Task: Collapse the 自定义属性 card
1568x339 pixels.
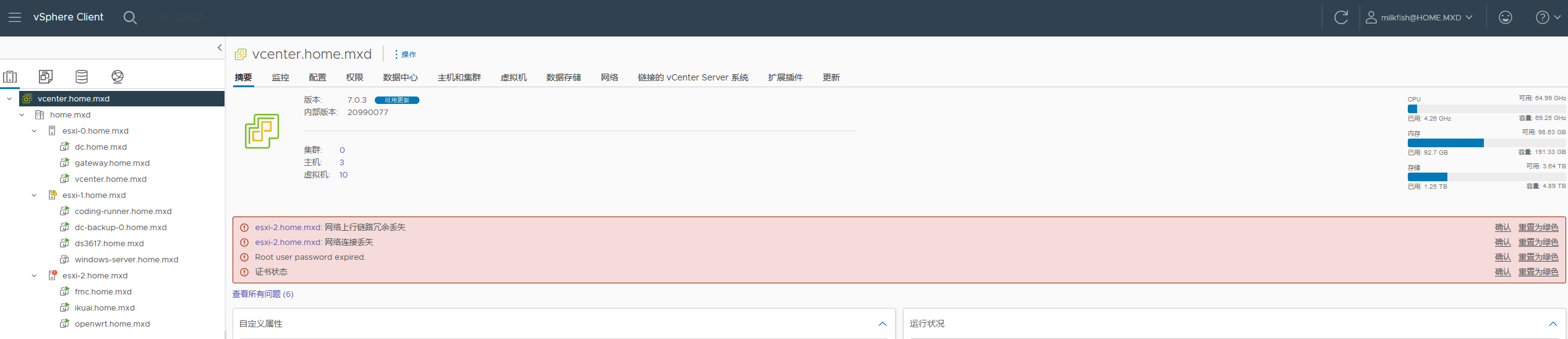Action: 883,324
